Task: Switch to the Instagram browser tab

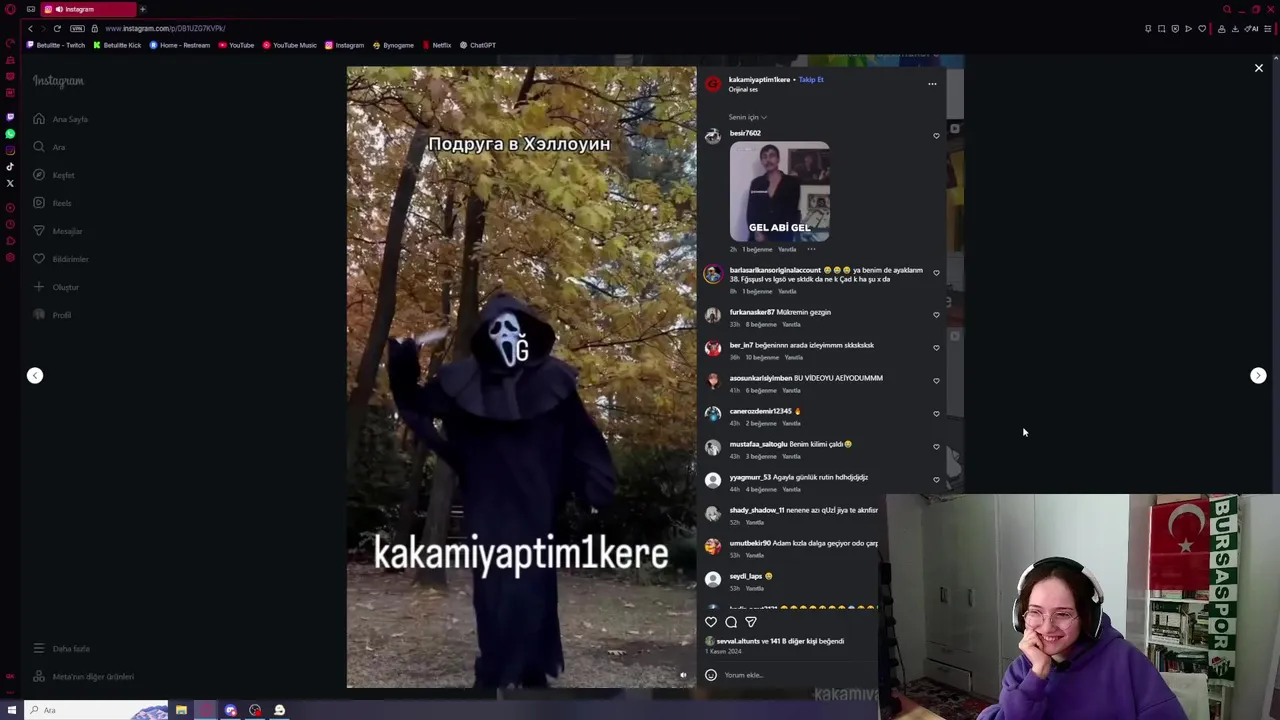Action: click(x=88, y=9)
